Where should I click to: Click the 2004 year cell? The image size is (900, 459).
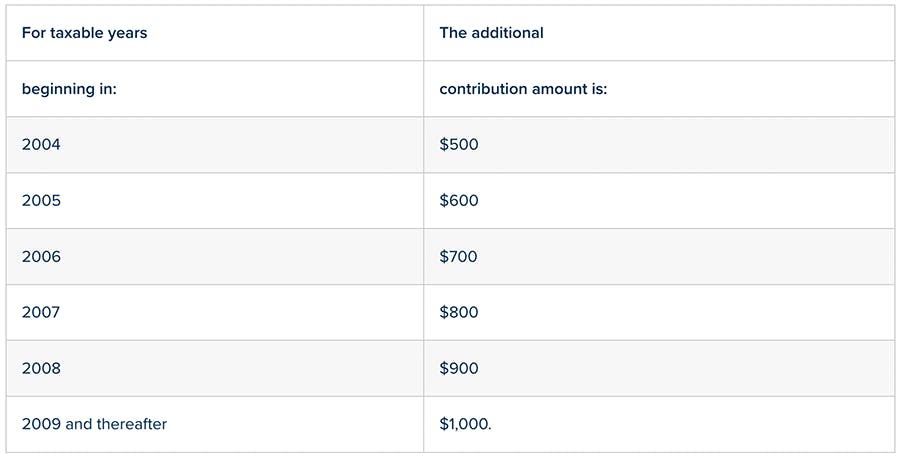[x=215, y=145]
